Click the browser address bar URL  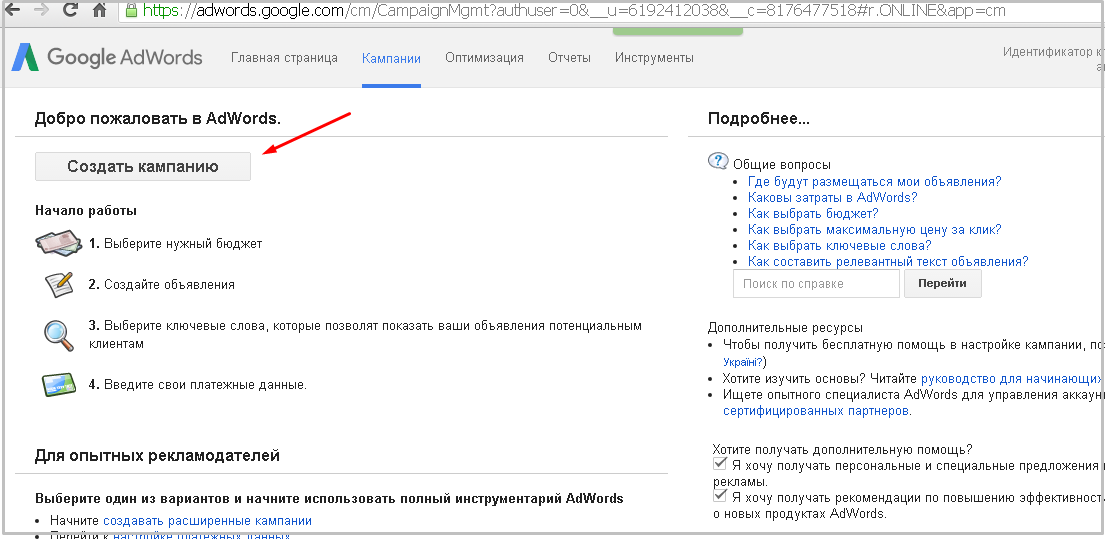(574, 11)
